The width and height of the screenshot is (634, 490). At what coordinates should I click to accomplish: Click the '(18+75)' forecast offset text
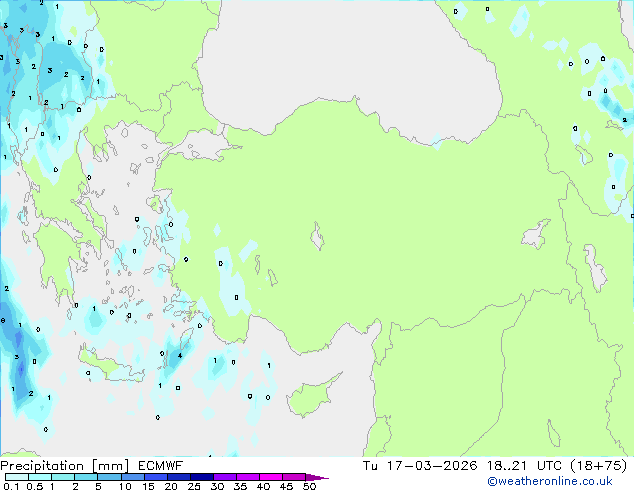(x=599, y=466)
